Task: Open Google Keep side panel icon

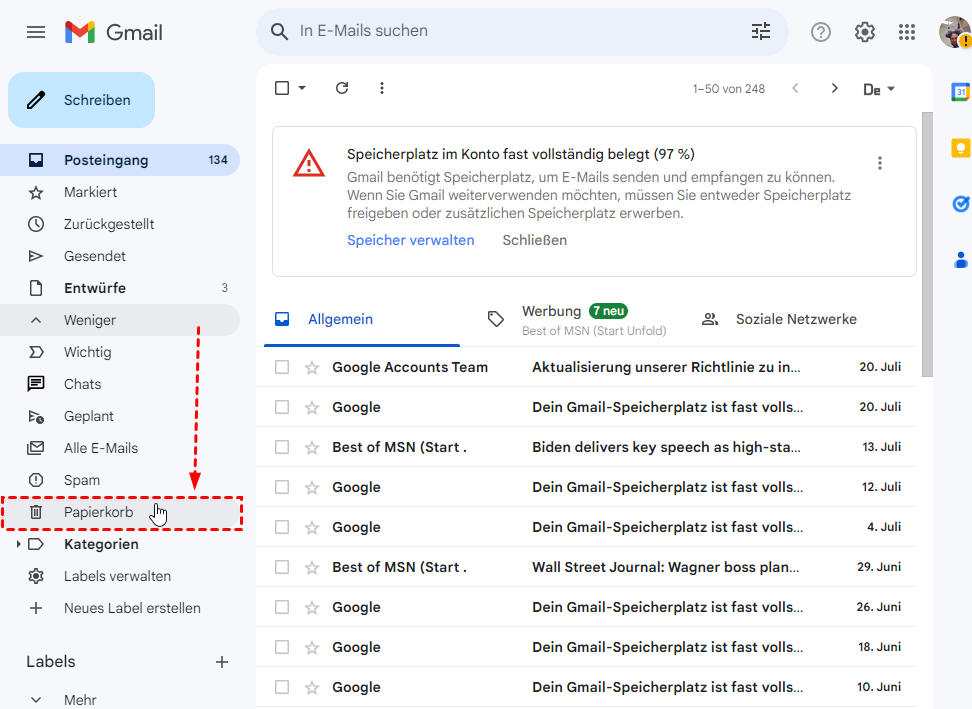Action: pos(960,148)
